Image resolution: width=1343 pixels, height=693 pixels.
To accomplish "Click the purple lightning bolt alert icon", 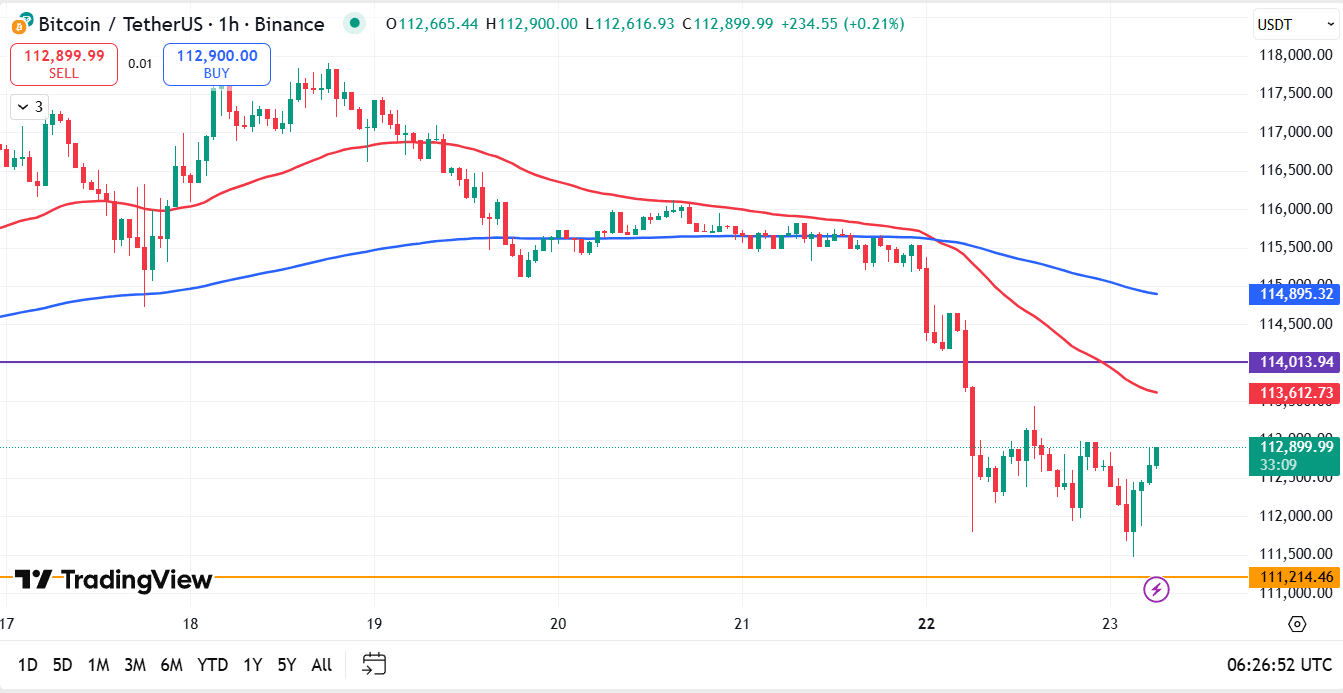I will click(1156, 589).
